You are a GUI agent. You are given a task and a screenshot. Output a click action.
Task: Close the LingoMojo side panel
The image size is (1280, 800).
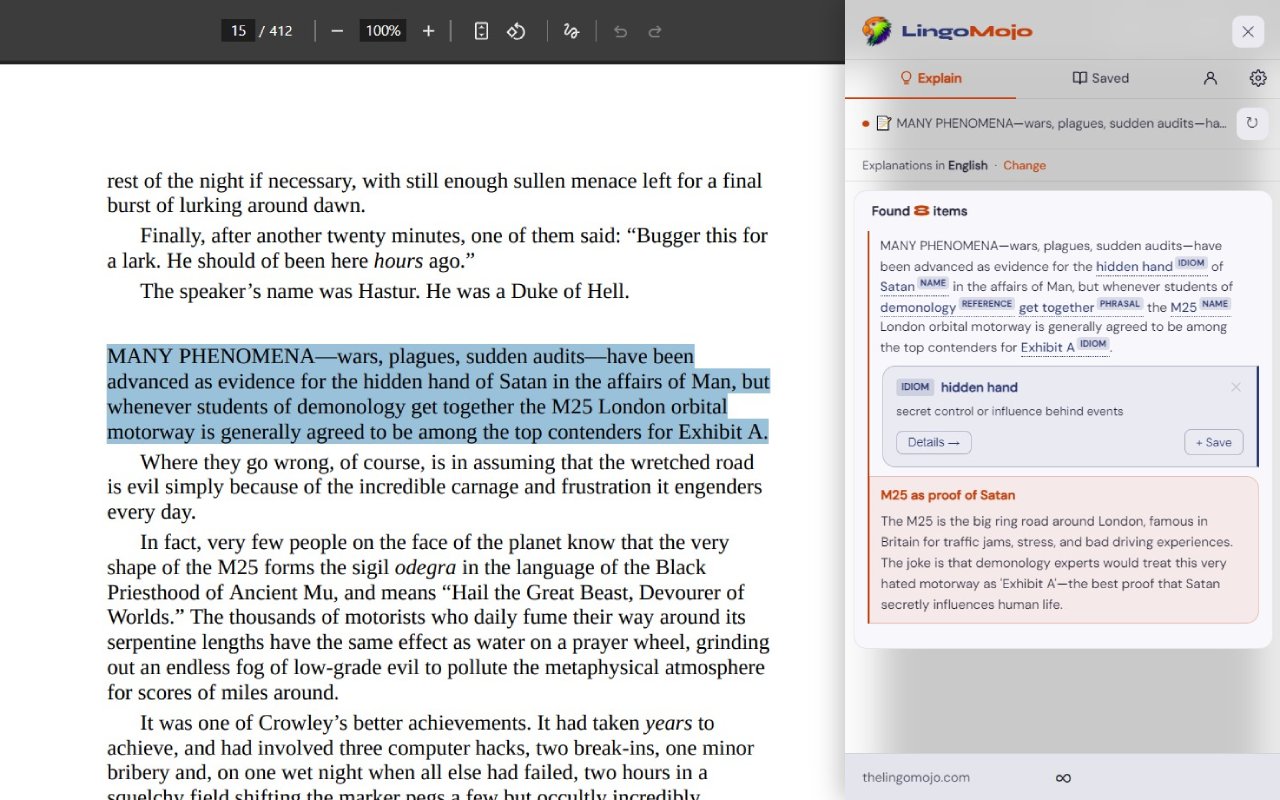coord(1248,32)
